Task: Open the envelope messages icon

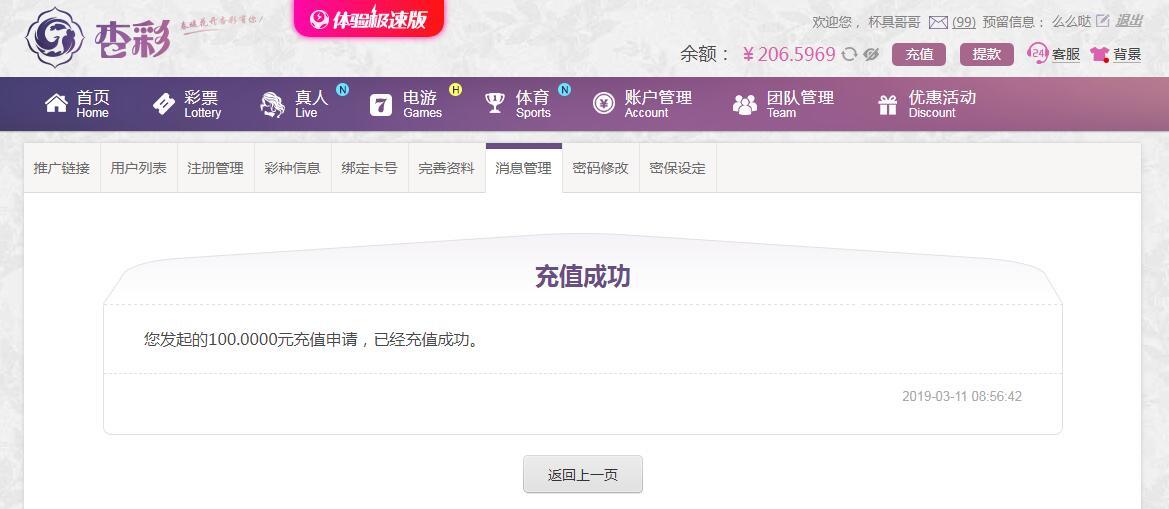Action: [x=938, y=22]
